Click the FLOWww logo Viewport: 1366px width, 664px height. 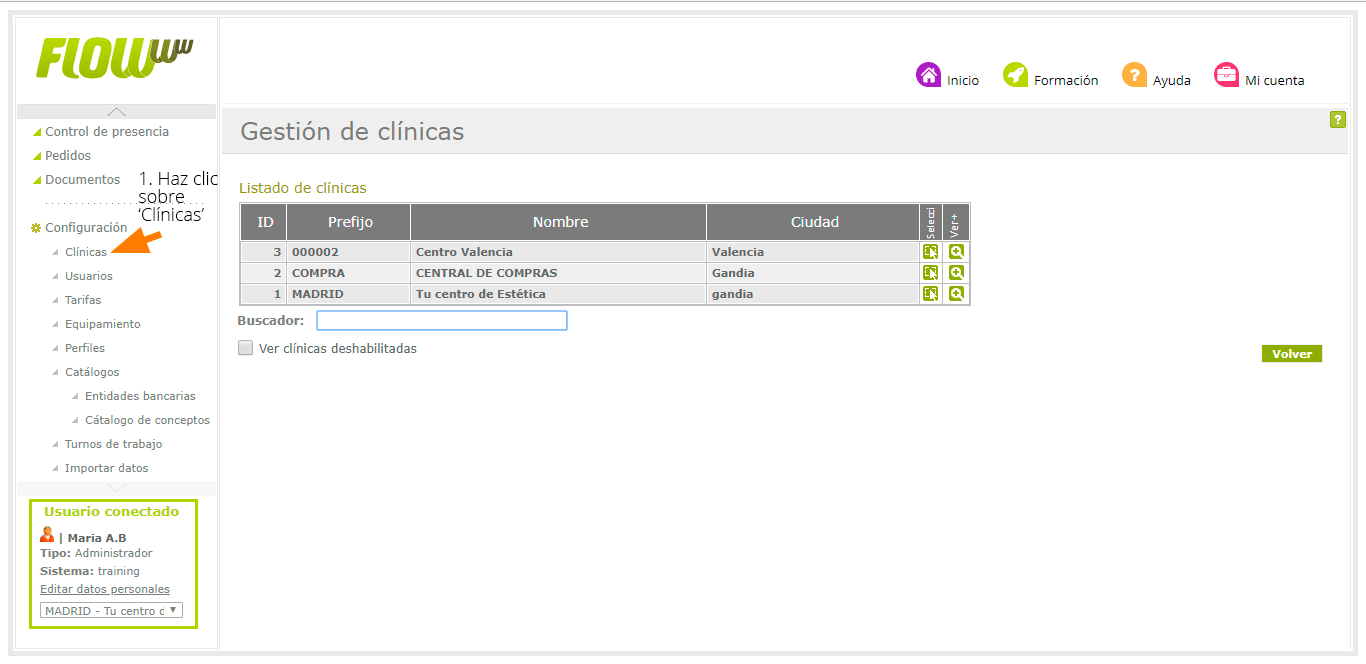[x=114, y=58]
